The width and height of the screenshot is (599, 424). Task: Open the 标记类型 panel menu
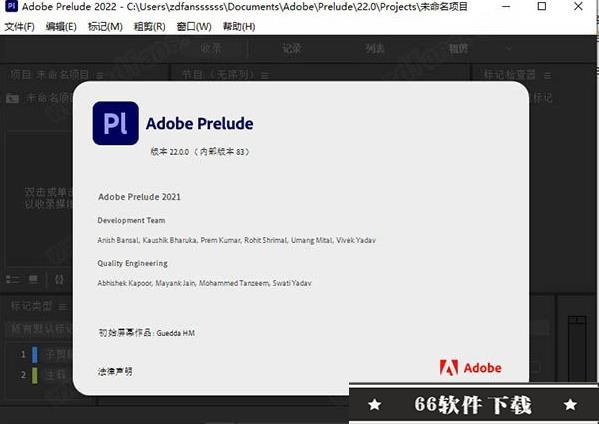coord(63,306)
